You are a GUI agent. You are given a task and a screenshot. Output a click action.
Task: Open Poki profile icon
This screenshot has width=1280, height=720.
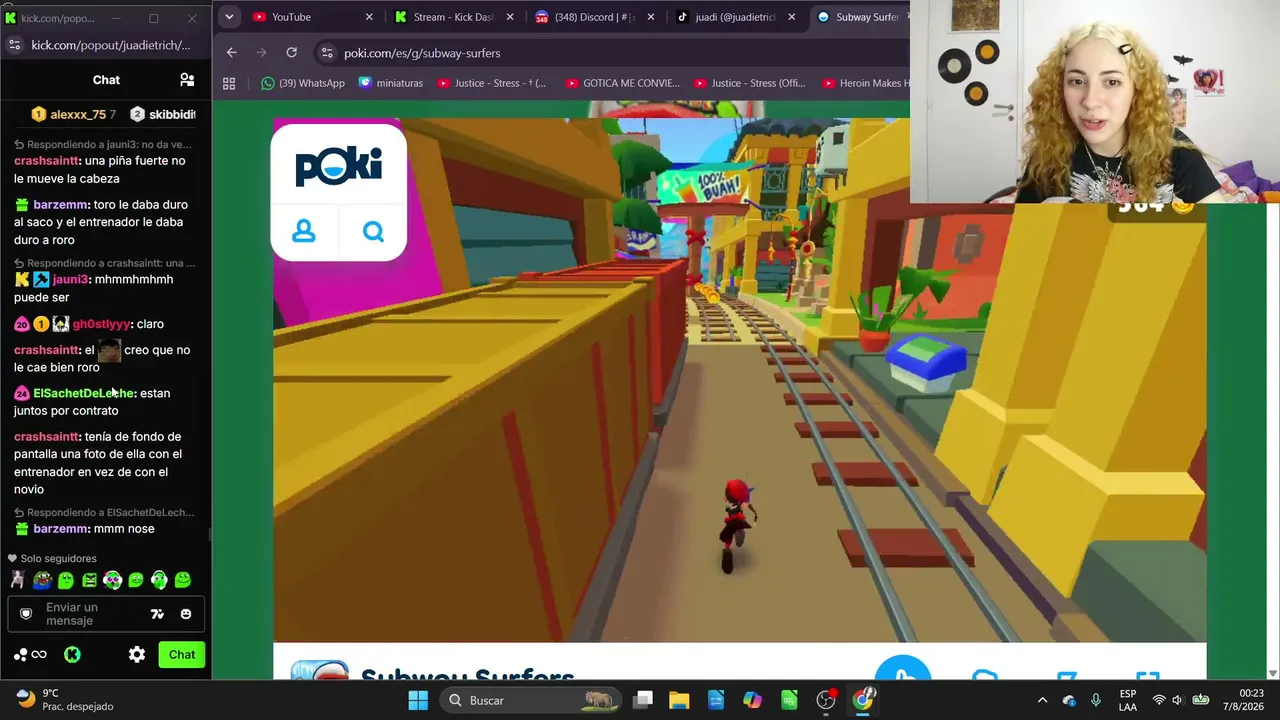point(304,232)
